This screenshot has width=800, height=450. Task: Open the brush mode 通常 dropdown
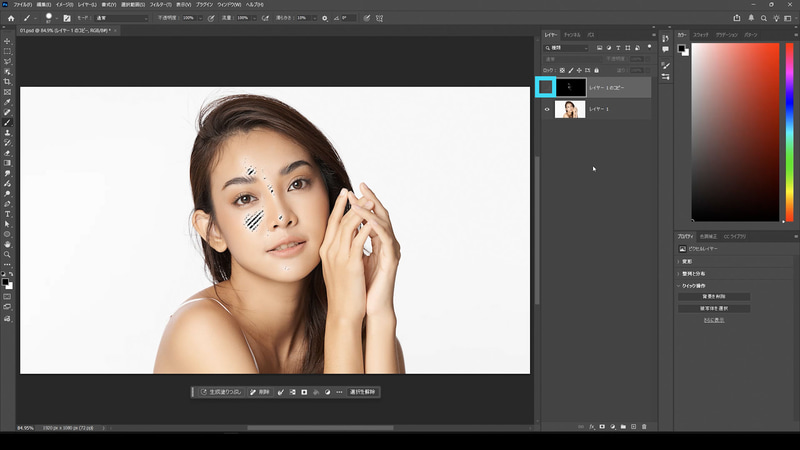(121, 17)
